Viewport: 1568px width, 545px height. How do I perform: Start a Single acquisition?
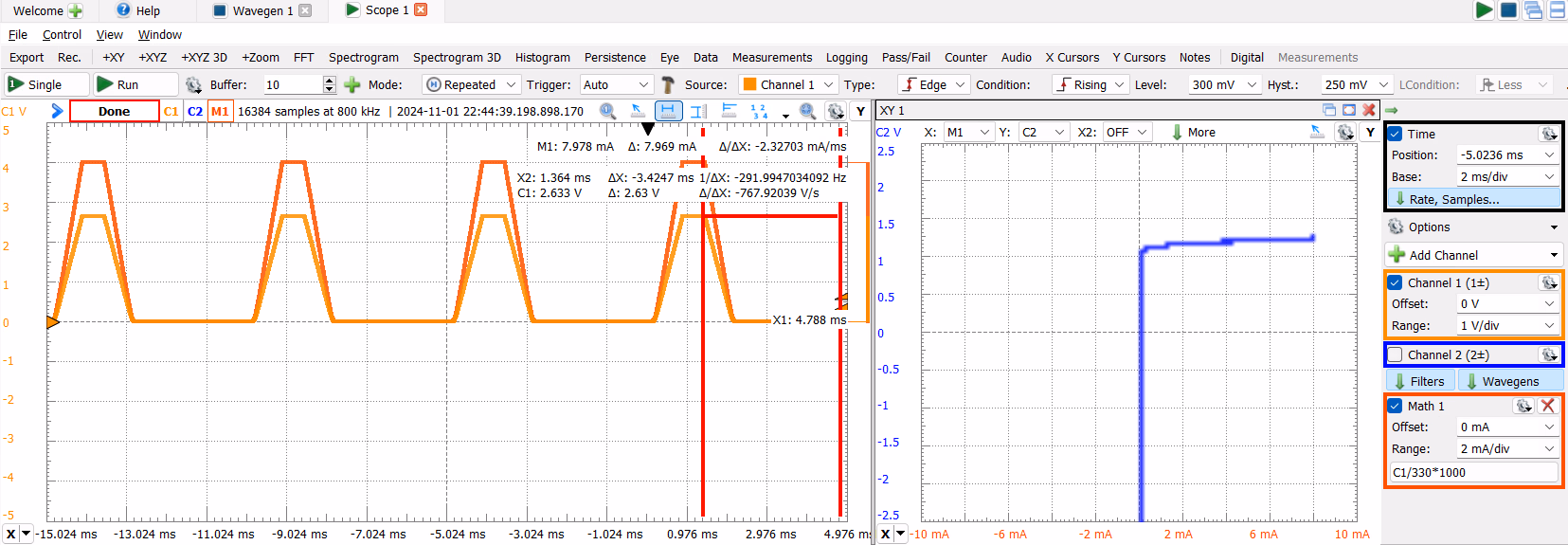(x=45, y=84)
